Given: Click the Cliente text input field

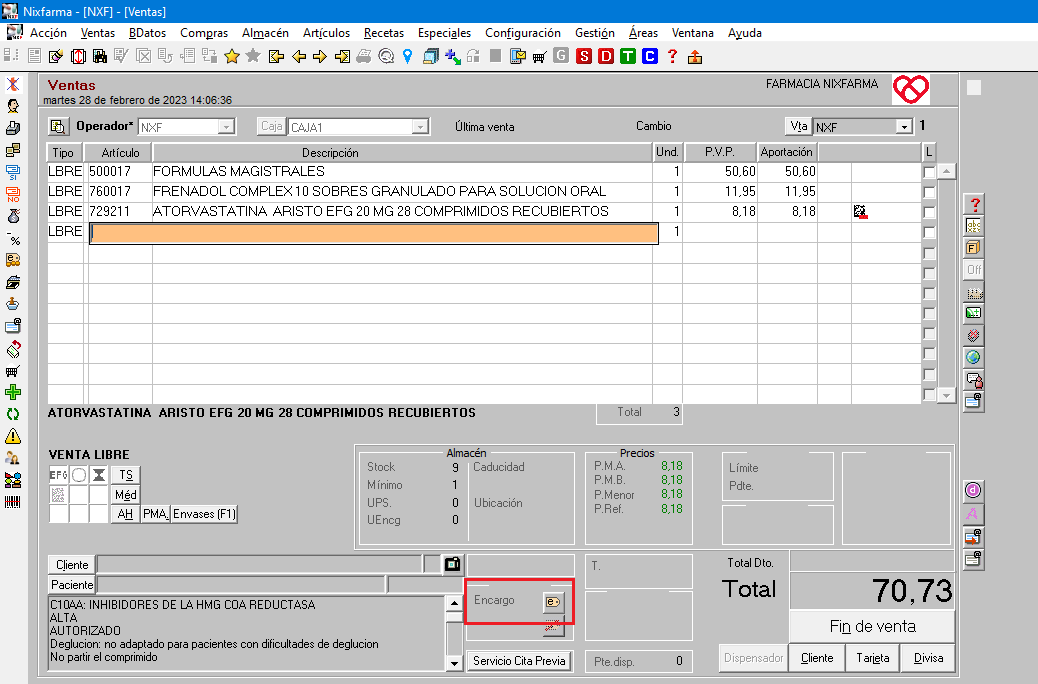Looking at the screenshot, I should click(x=260, y=565).
